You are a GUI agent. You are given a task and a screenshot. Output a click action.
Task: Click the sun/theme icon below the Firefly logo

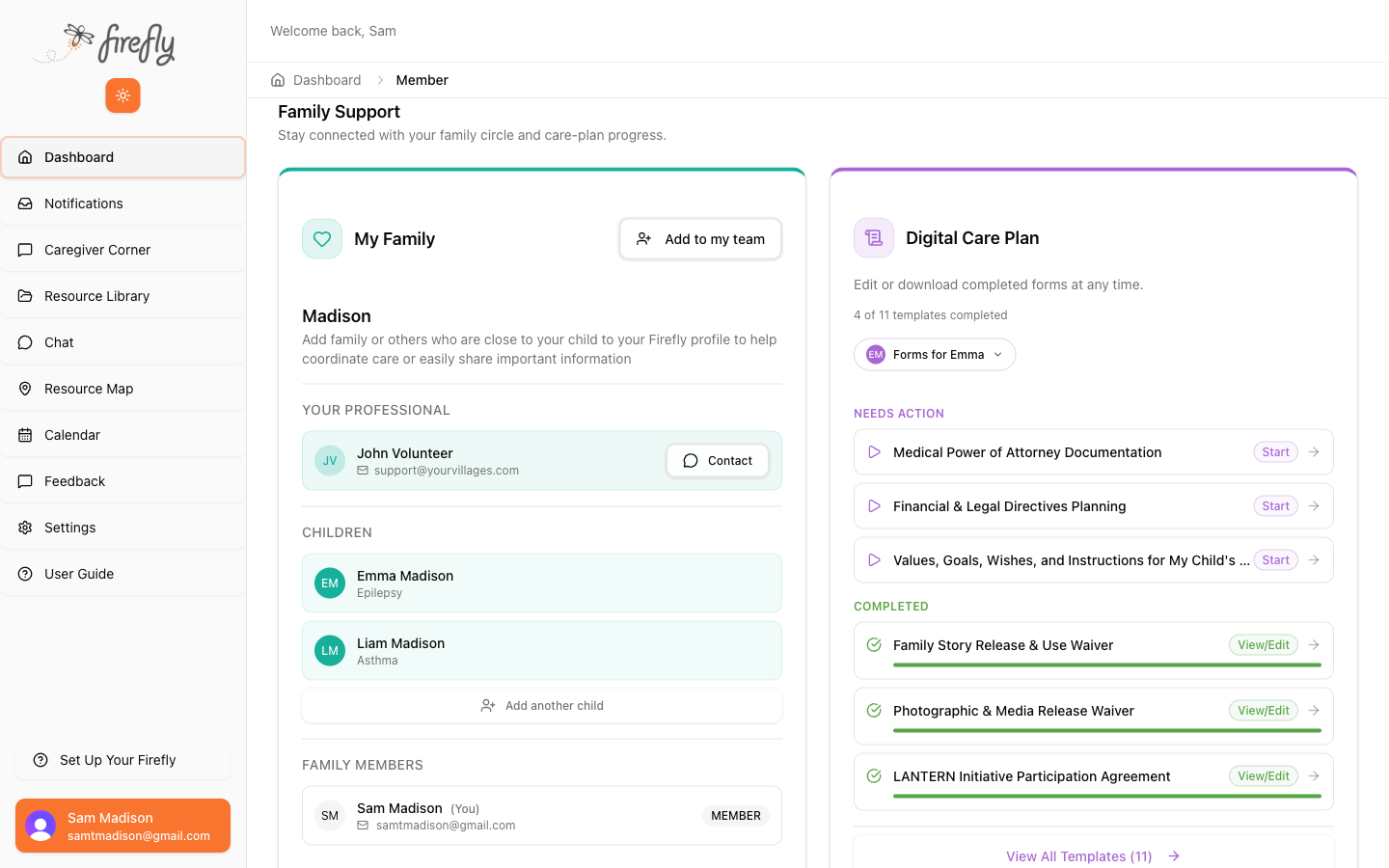pyautogui.click(x=123, y=95)
